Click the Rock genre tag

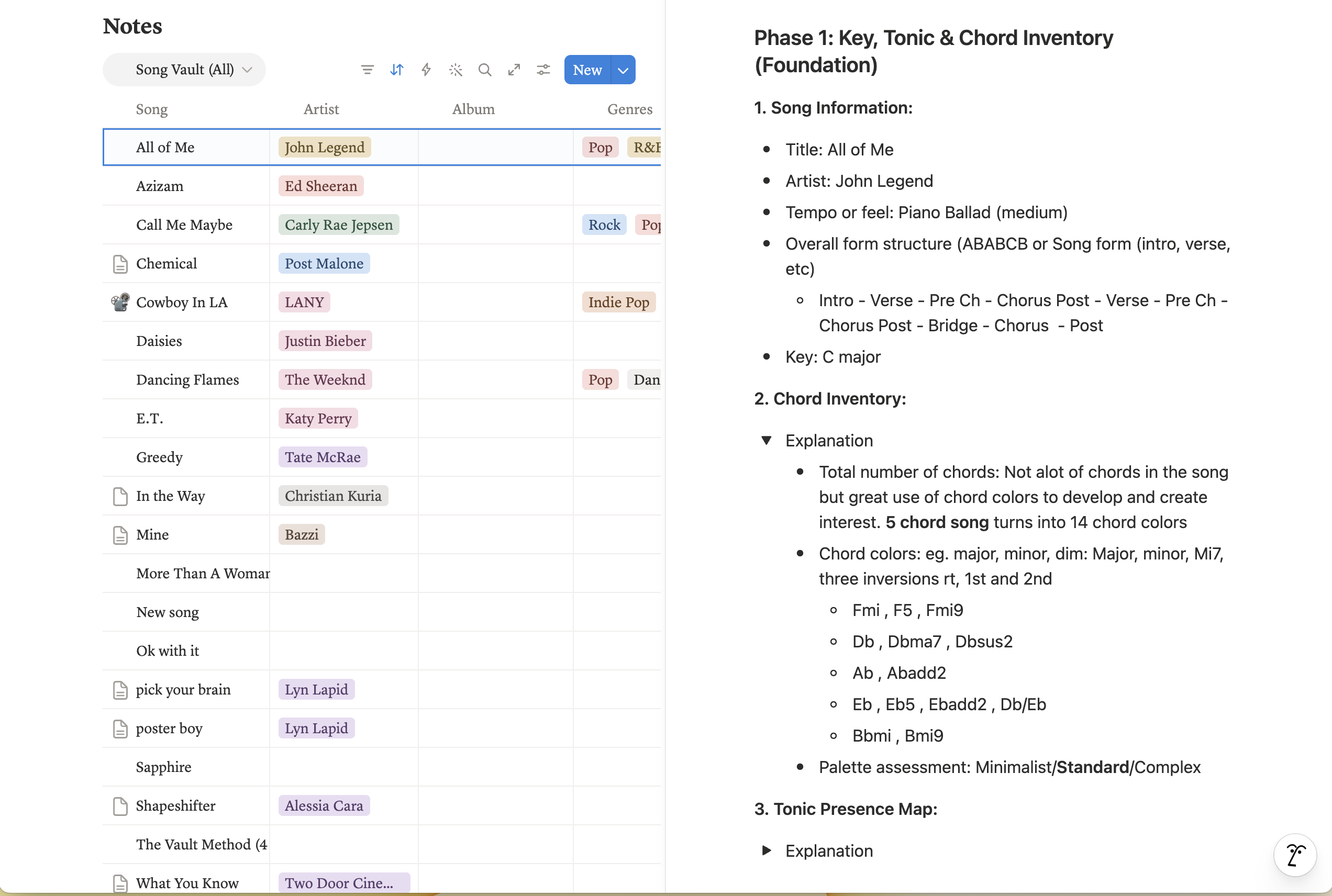pyautogui.click(x=604, y=225)
